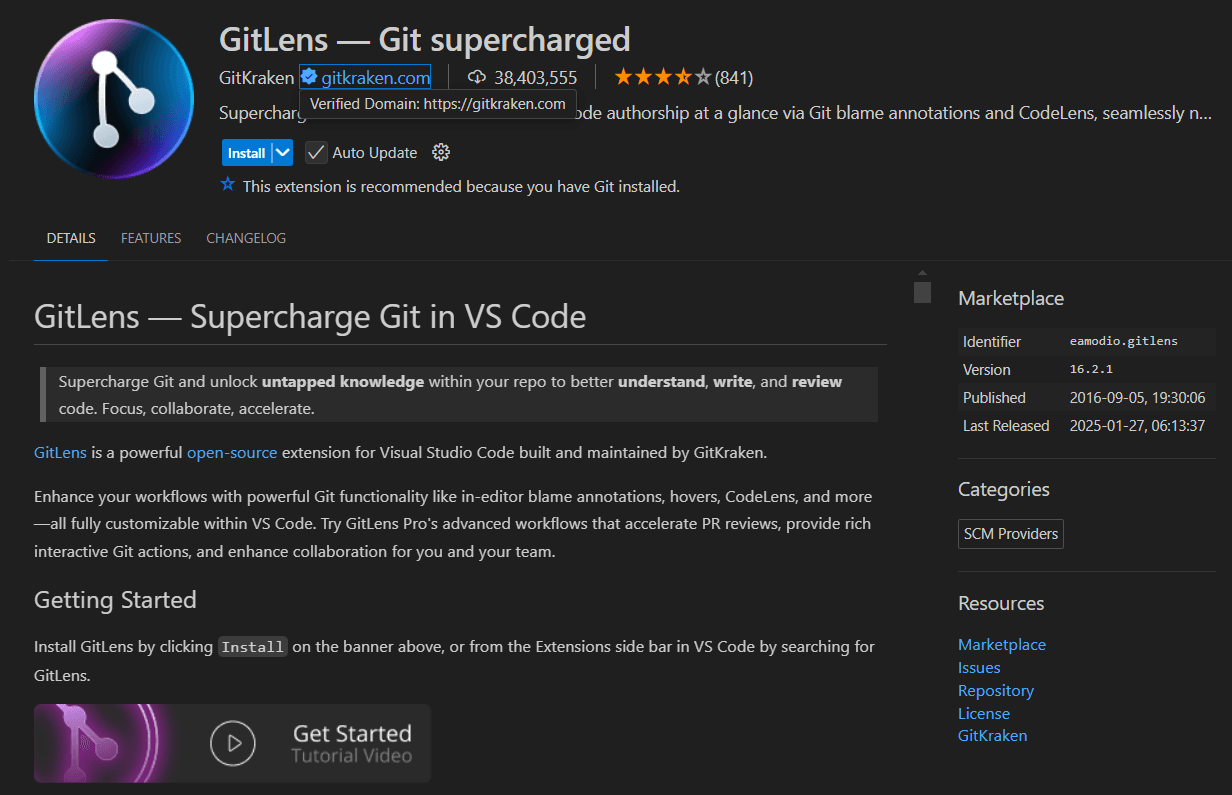Click the Categories section heading
The width and height of the screenshot is (1232, 795).
point(1004,489)
